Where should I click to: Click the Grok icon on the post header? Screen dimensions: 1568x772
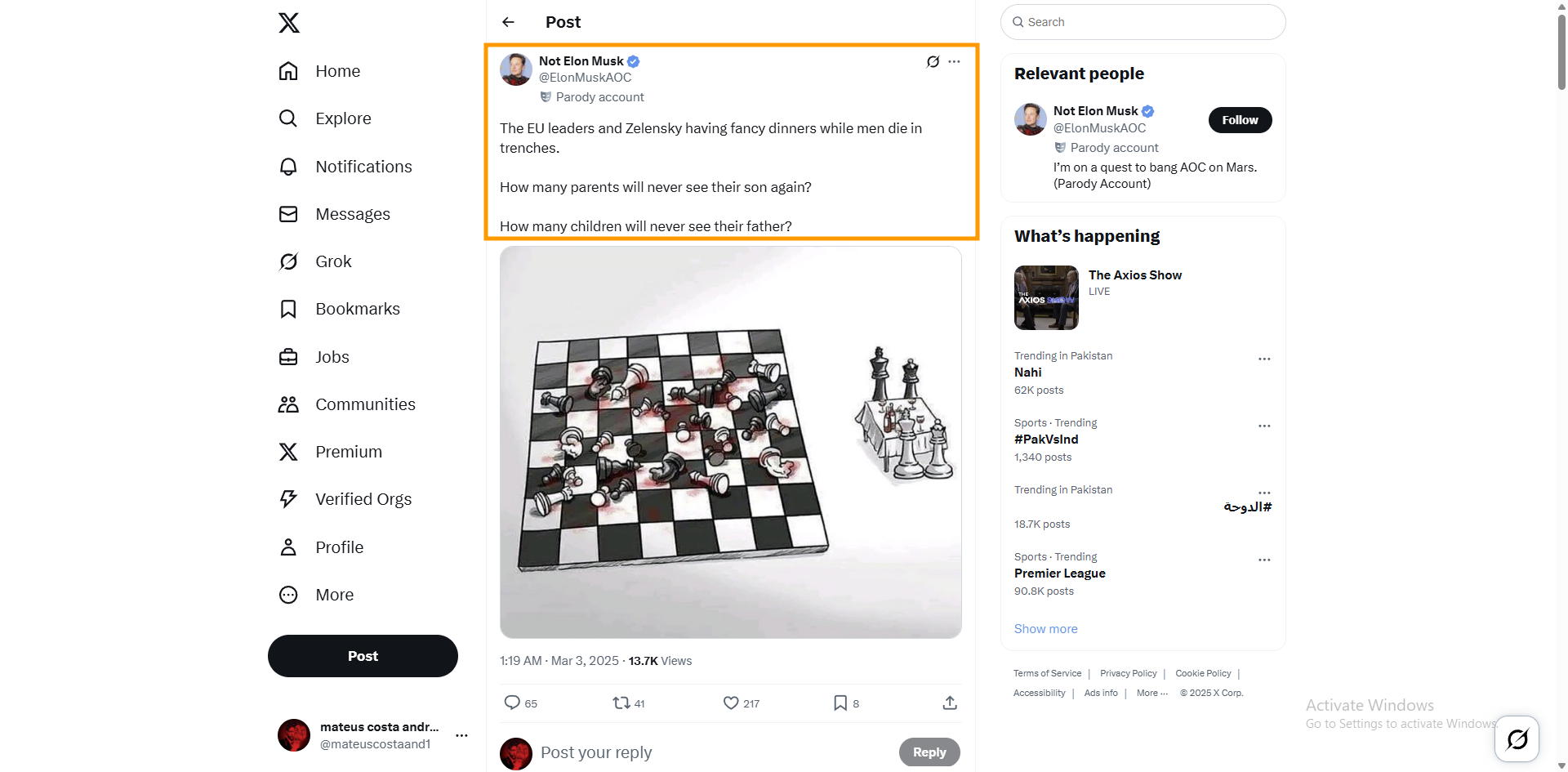933,61
